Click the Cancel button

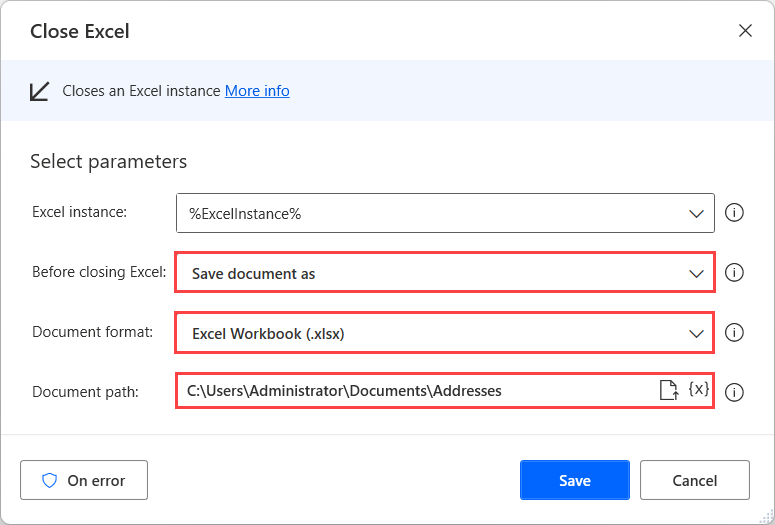coord(694,480)
